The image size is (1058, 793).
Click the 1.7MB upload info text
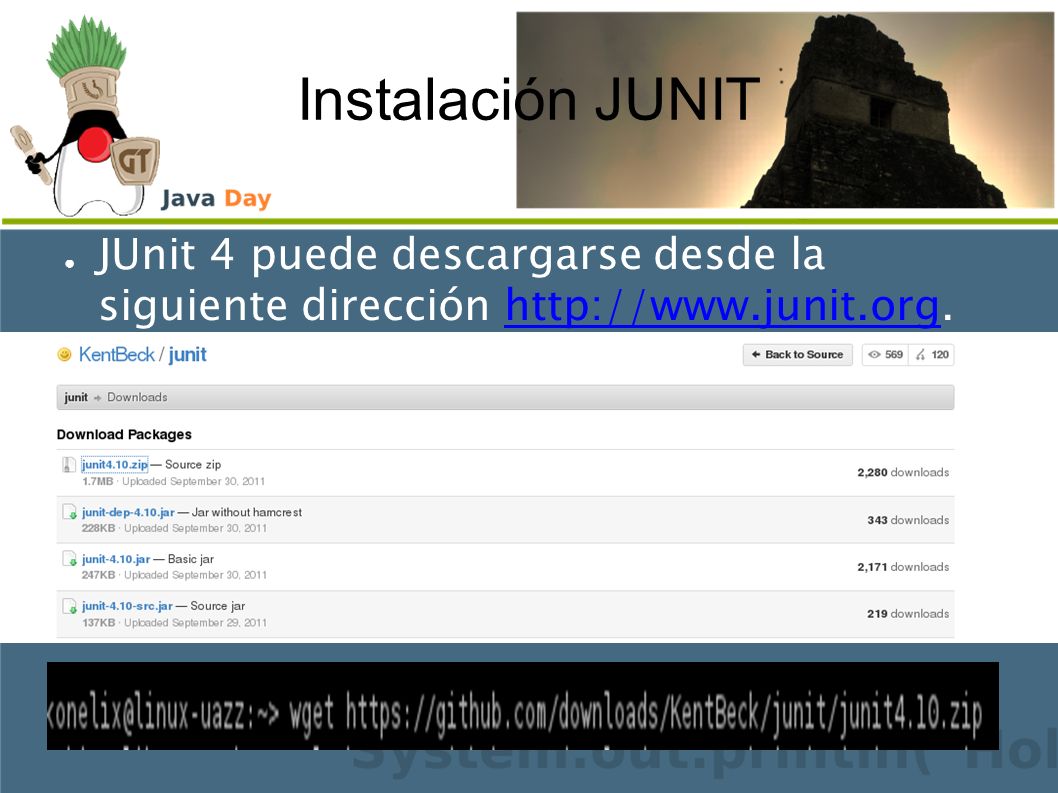pyautogui.click(x=173, y=481)
